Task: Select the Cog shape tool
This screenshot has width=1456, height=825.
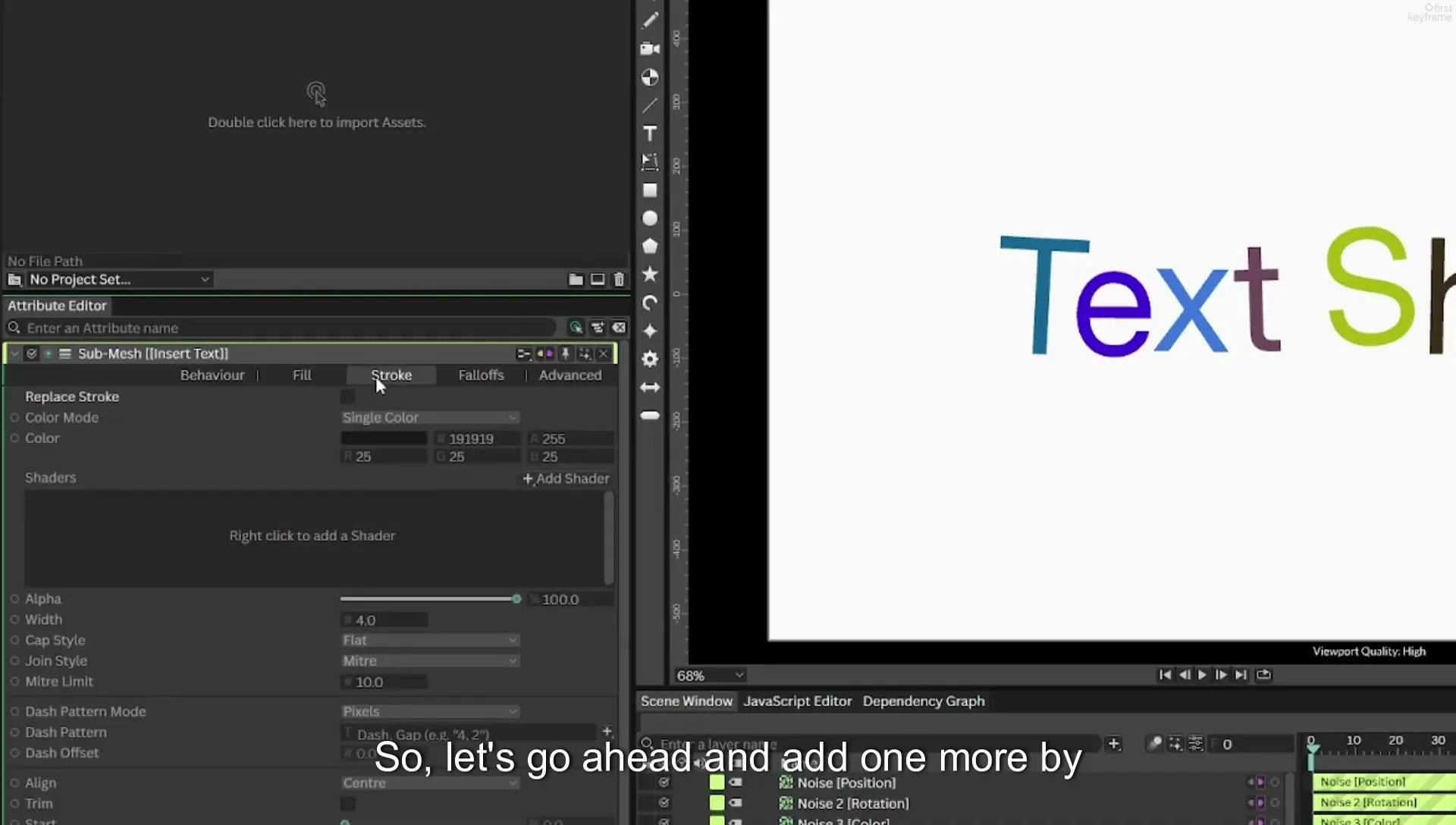Action: tap(650, 359)
